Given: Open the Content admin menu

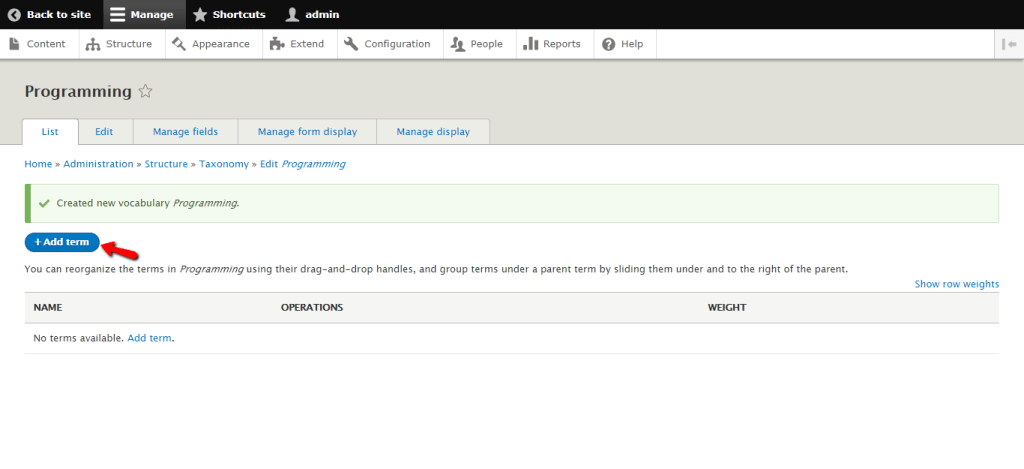Looking at the screenshot, I should (x=39, y=44).
